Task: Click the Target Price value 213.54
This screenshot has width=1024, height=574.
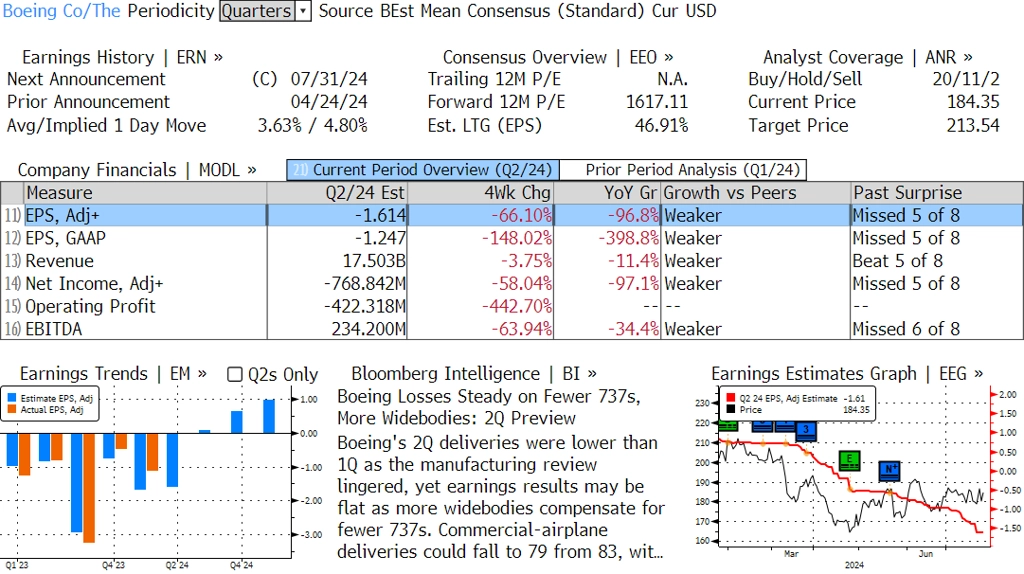Action: point(973,126)
